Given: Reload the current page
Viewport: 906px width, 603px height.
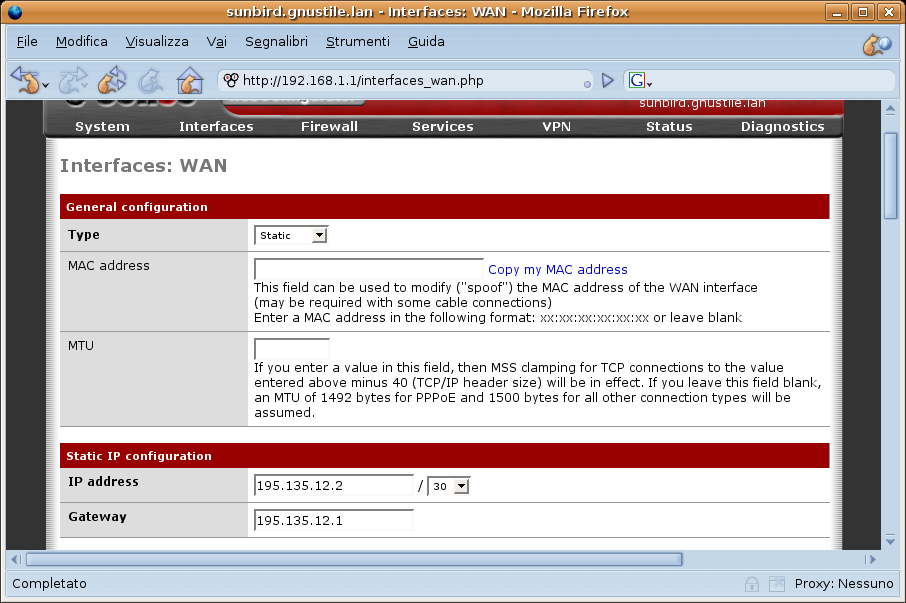Looking at the screenshot, I should pyautogui.click(x=112, y=80).
